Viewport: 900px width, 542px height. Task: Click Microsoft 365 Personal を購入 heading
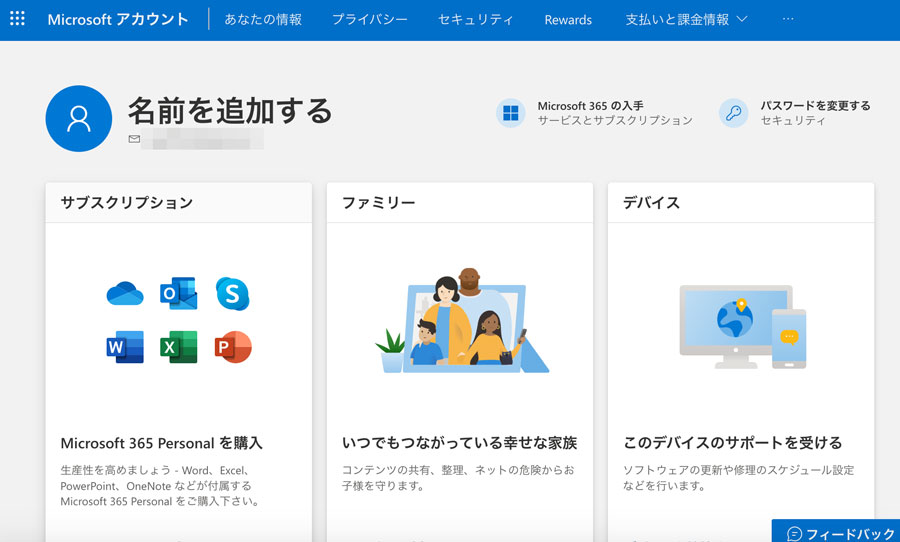(161, 443)
